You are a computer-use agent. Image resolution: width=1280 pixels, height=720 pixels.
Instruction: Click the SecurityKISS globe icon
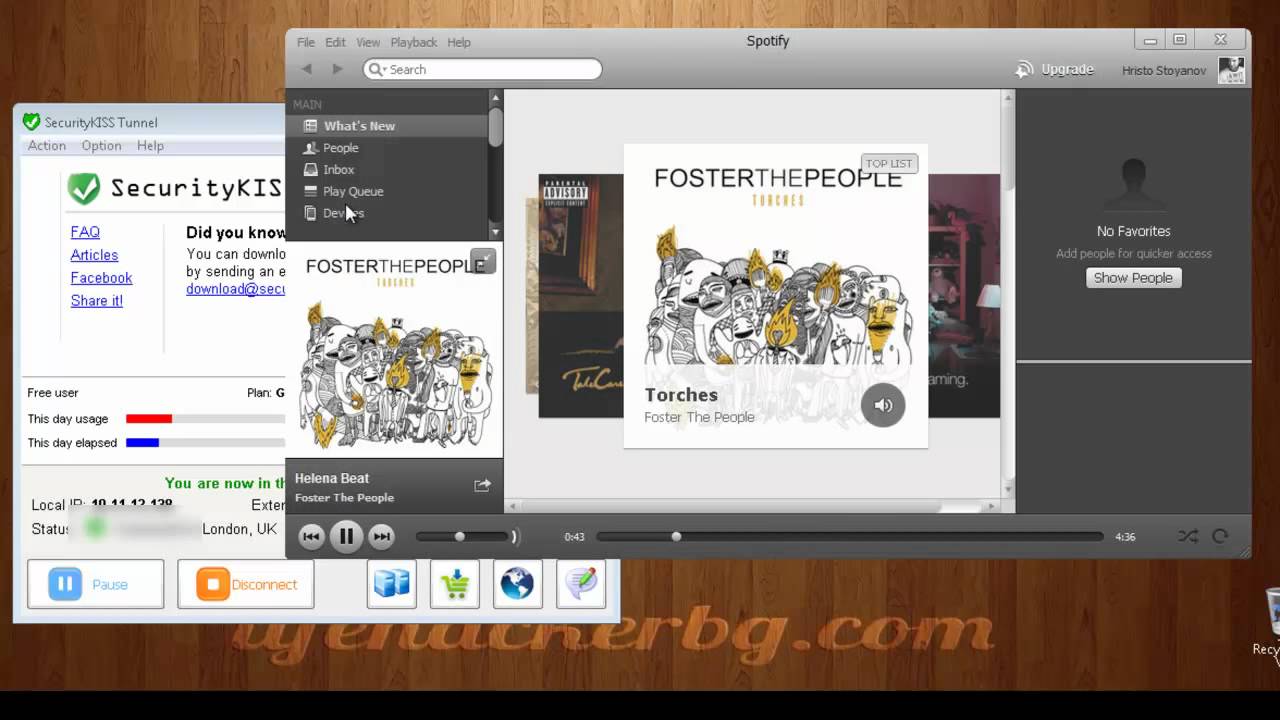pyautogui.click(x=518, y=584)
